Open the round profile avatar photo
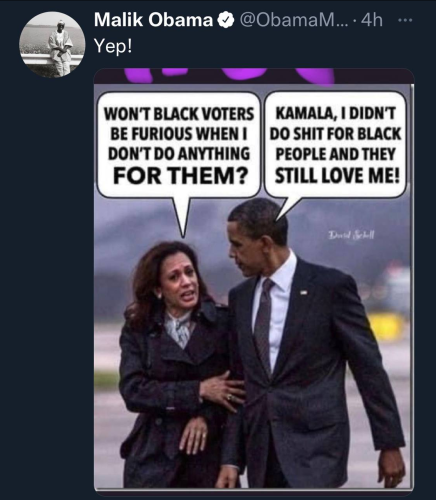Image resolution: width=436 pixels, height=500 pixels. (52, 45)
